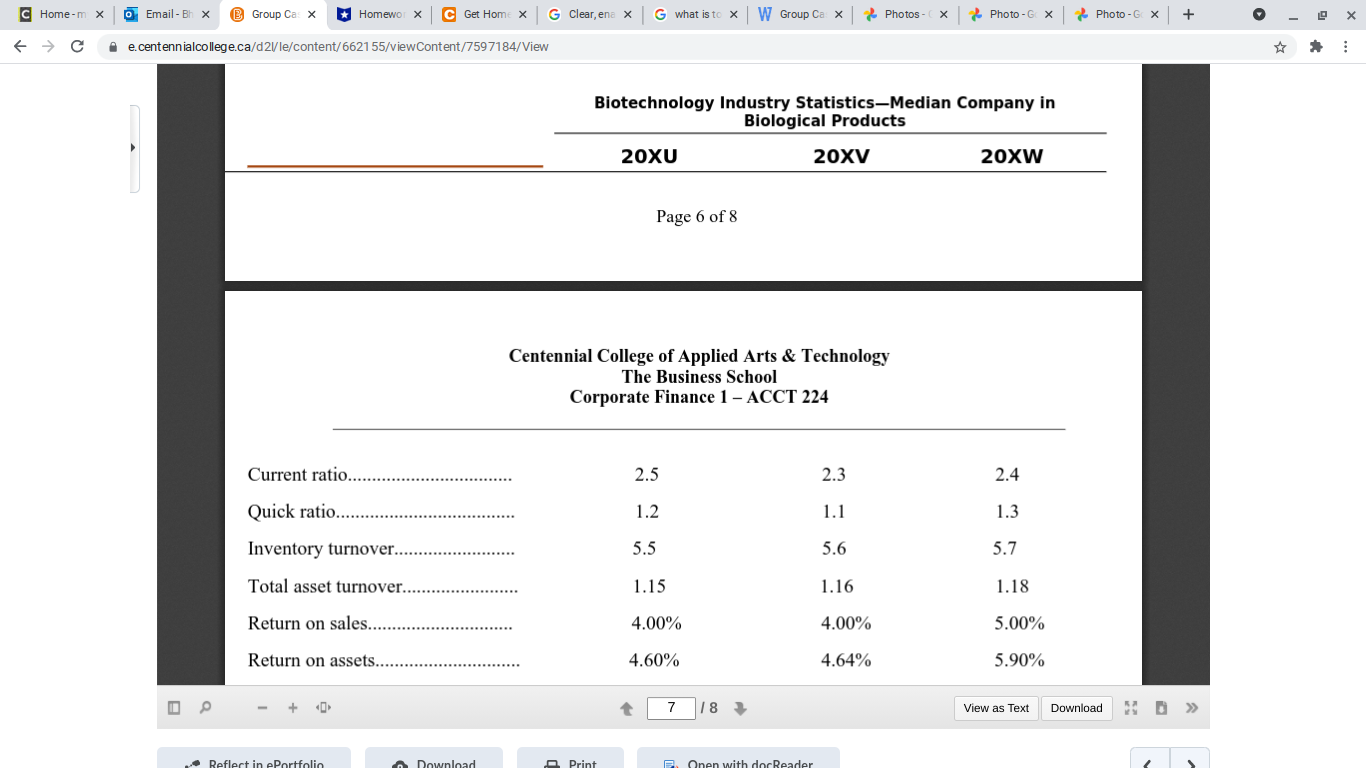Click the page number field showing 7
Screen dimensions: 1366x768
pyautogui.click(x=671, y=708)
